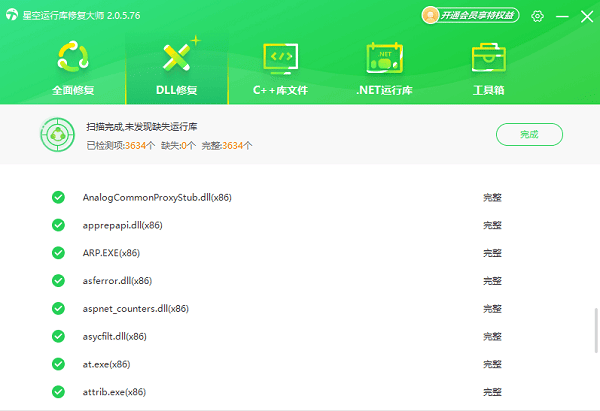Viewport: 600px width, 411px height.
Task: Click the 完整:3634个 count
Action: pyautogui.click(x=227, y=145)
